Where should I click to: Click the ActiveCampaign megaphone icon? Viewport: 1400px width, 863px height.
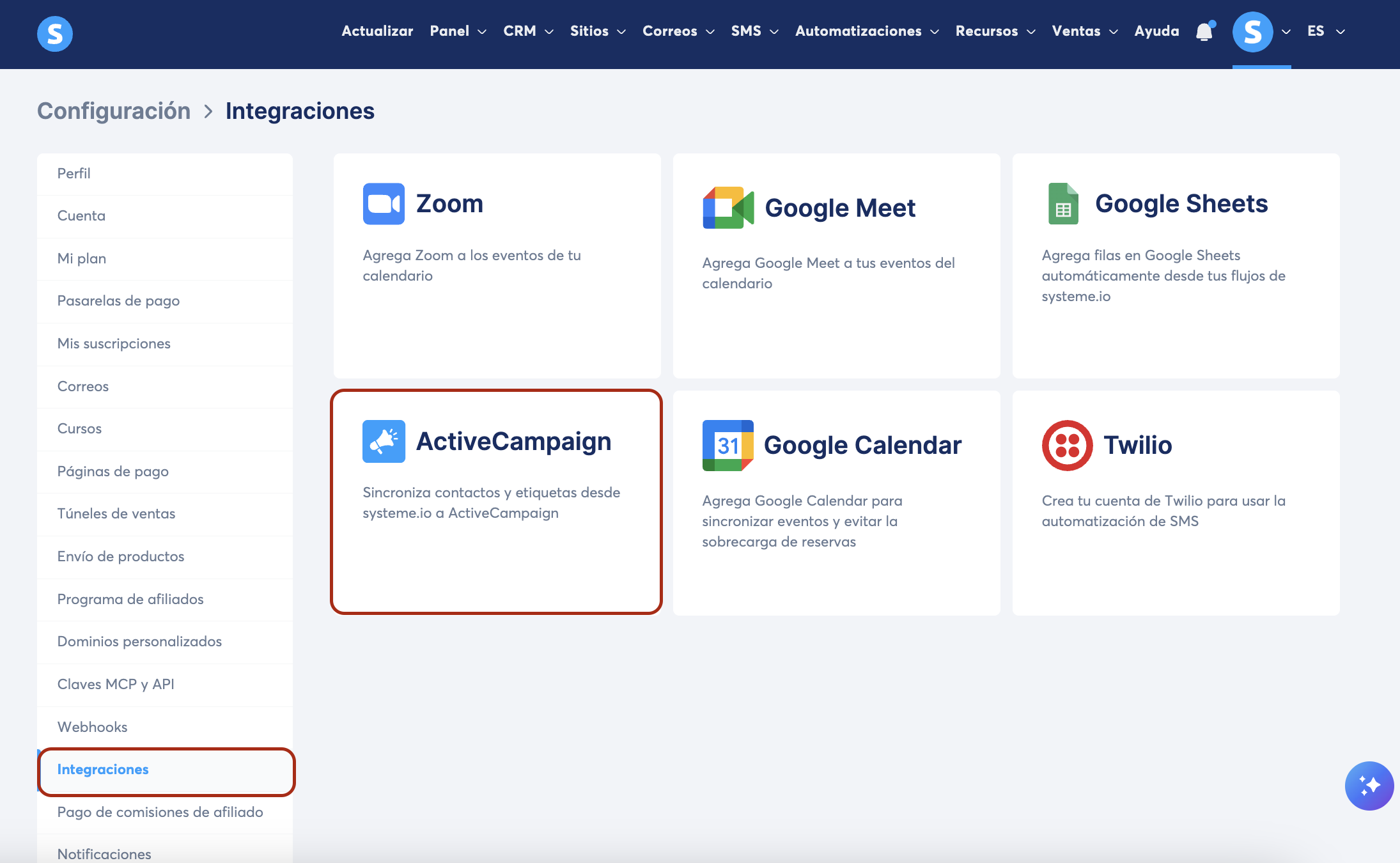point(384,441)
